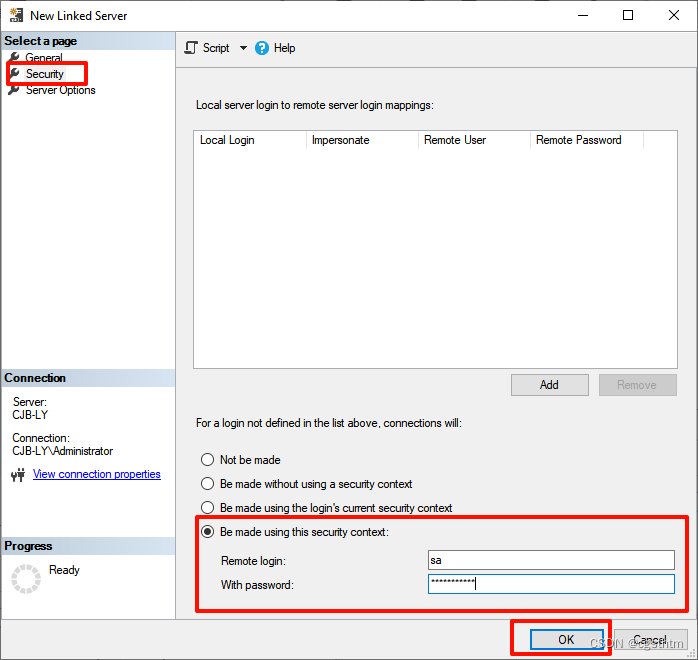
Task: Confirm the dialog with OK
Action: 567,640
